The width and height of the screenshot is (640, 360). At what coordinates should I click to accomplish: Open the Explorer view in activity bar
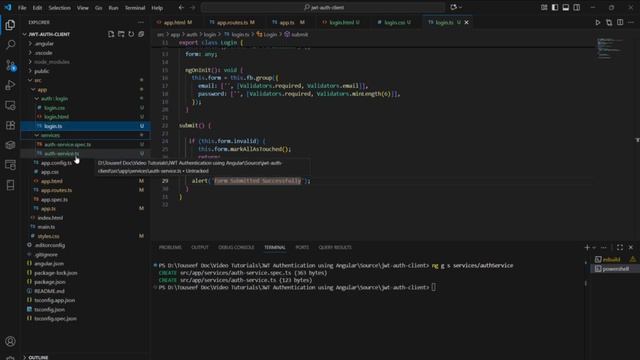pos(10,25)
